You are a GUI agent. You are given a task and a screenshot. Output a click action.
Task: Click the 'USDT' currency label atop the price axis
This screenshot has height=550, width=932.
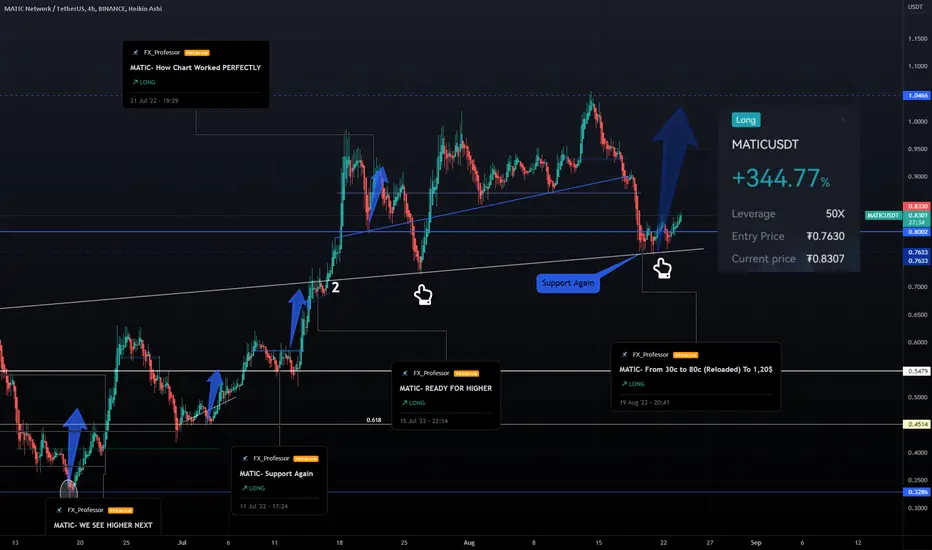pyautogui.click(x=915, y=7)
